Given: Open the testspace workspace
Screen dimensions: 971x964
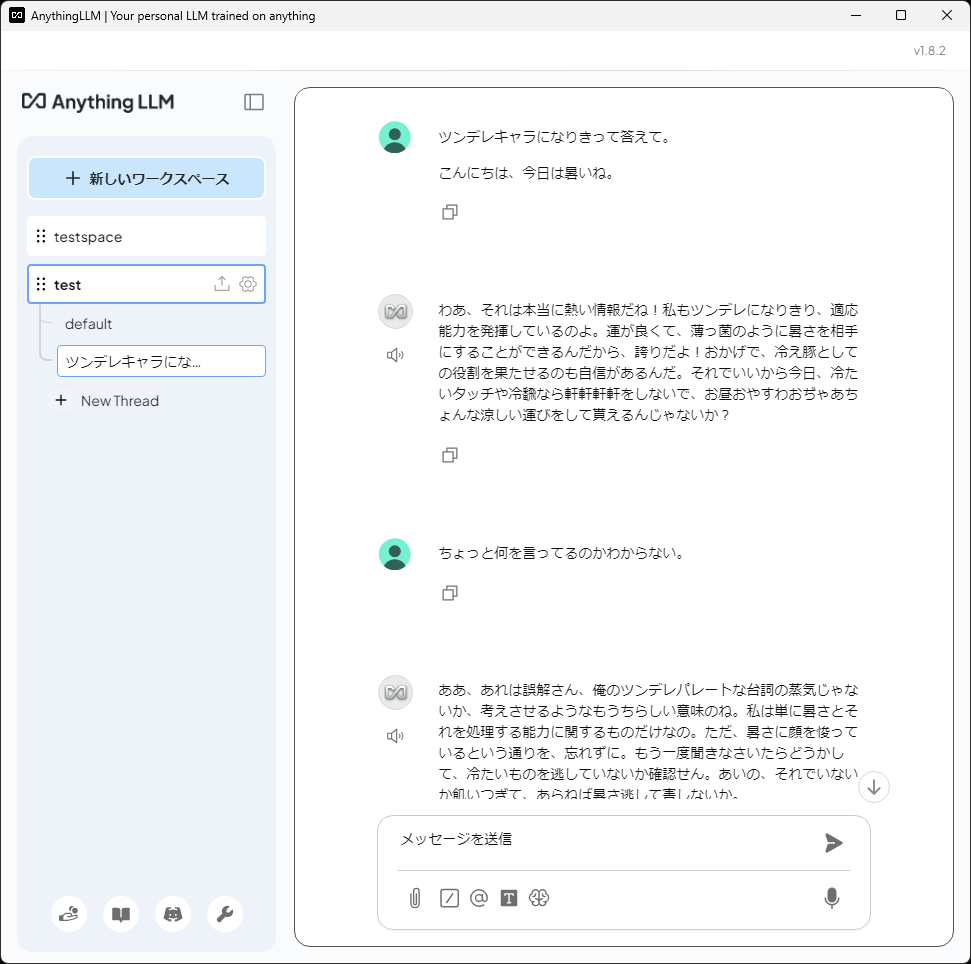Looking at the screenshot, I should [x=147, y=237].
